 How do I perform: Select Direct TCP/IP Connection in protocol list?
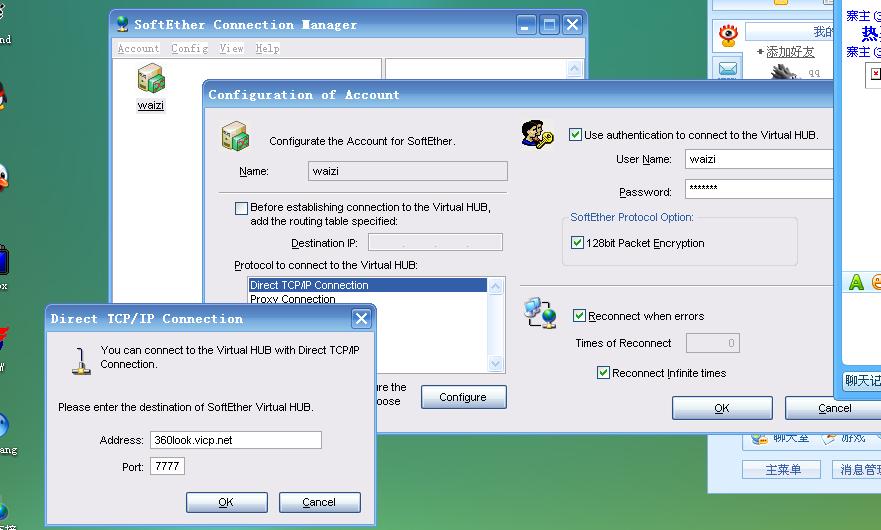367,285
